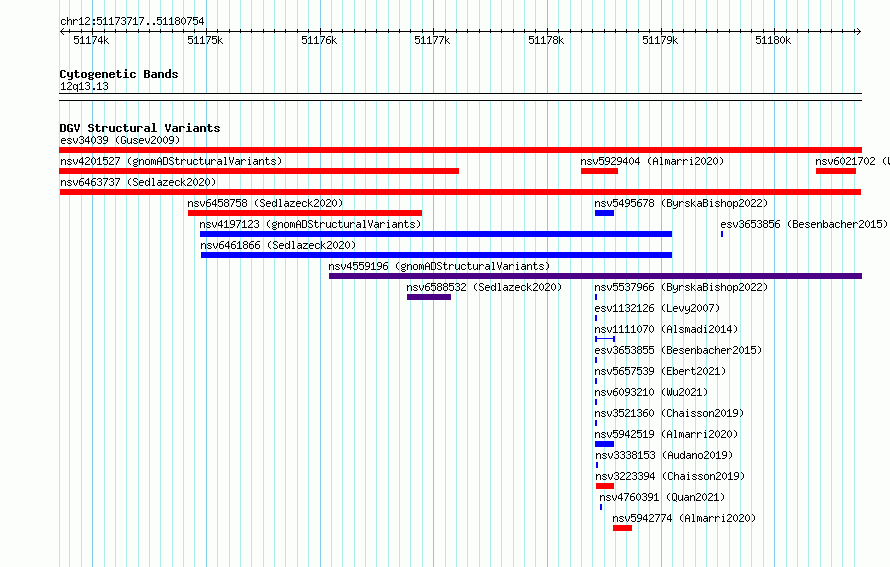
Task: Click the 51176k ruler label
Action: 319,40
